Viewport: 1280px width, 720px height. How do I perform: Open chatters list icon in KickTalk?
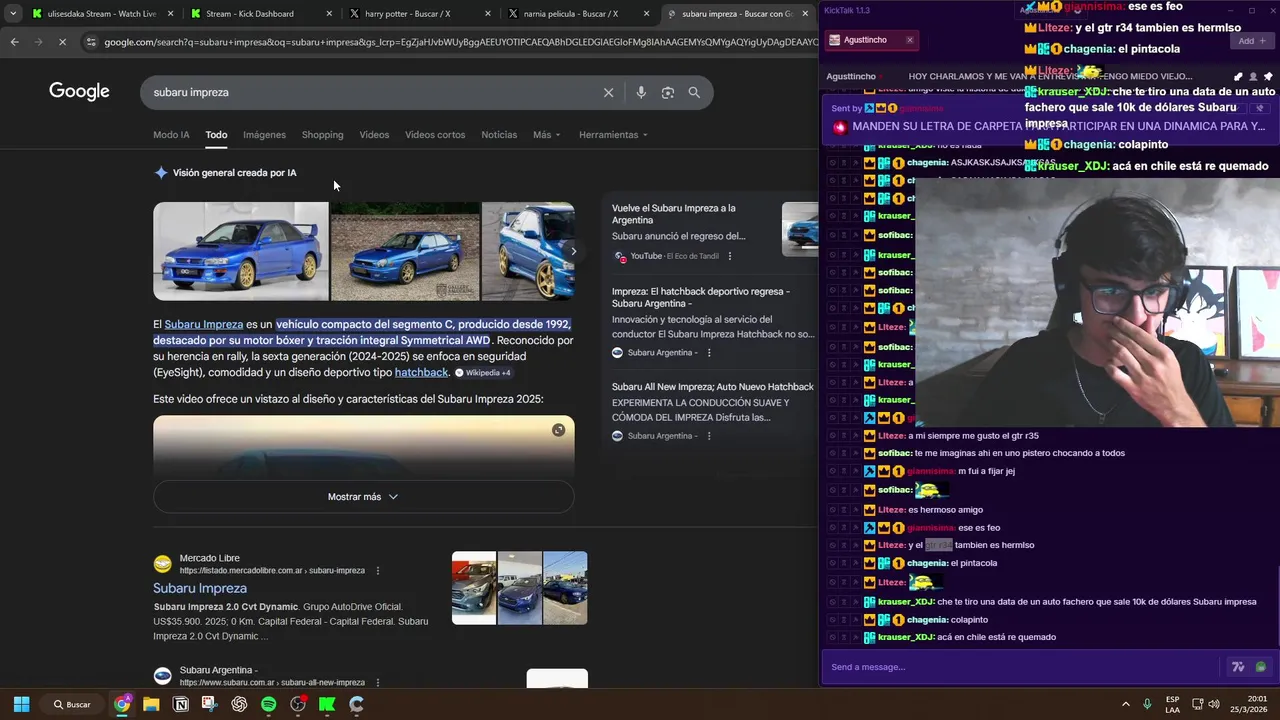pyautogui.click(x=1253, y=76)
